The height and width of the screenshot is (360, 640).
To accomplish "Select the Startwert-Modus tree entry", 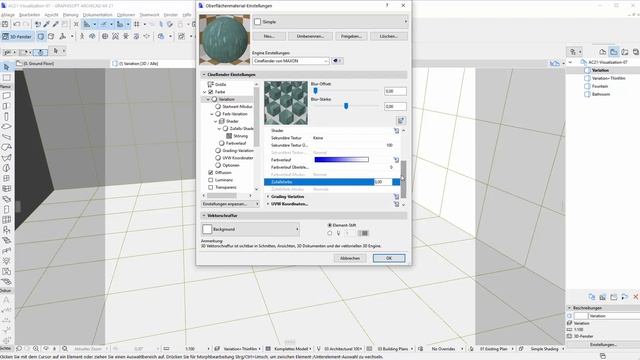I will pos(237,107).
